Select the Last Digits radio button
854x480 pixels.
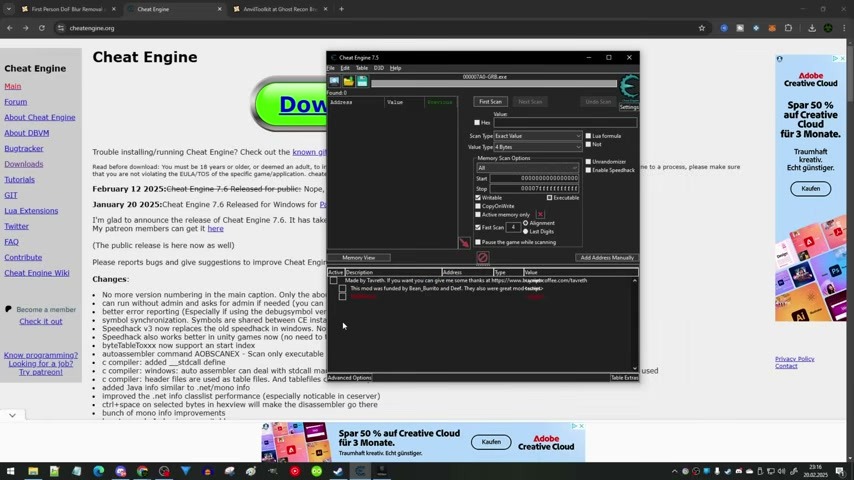526,232
